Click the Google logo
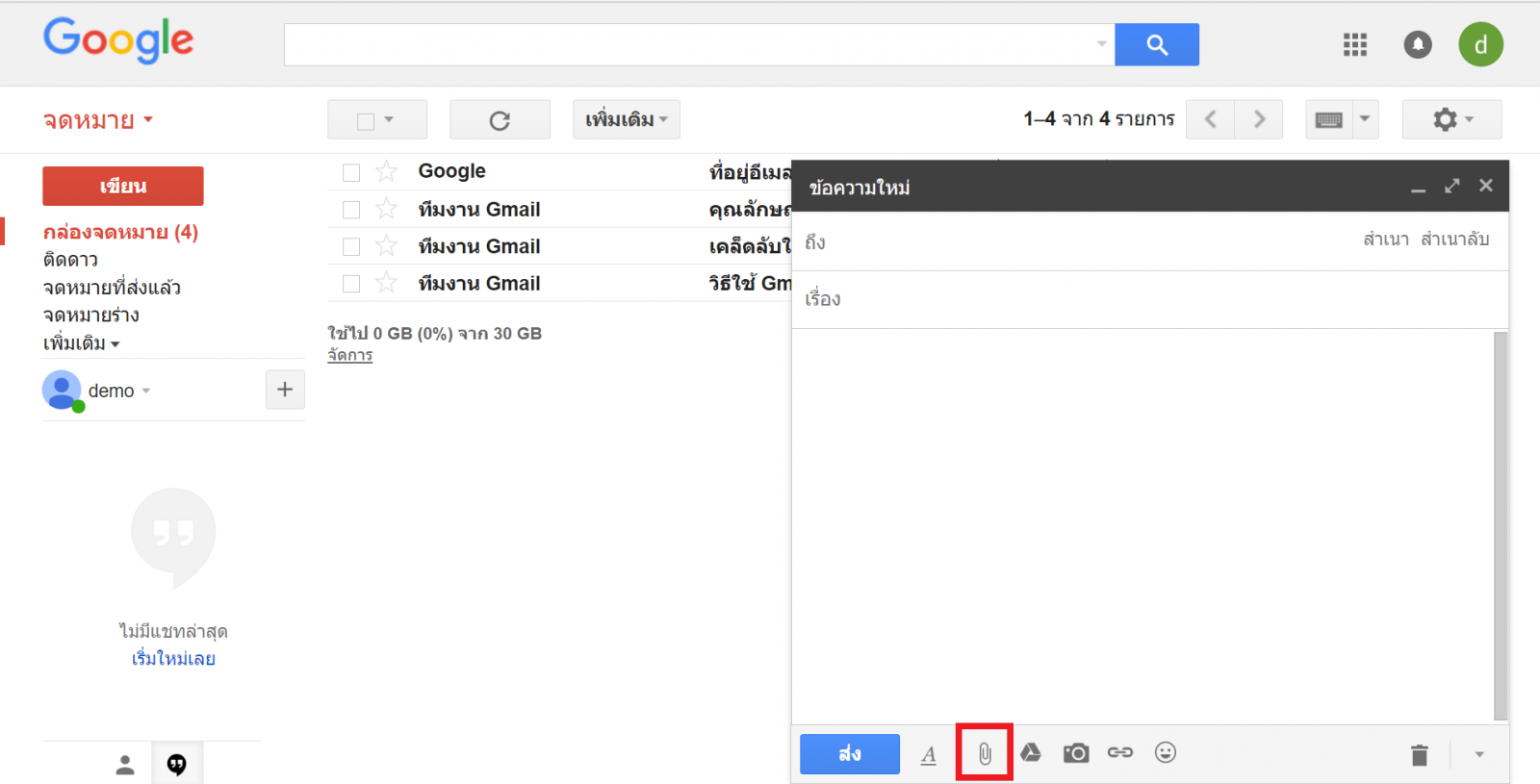This screenshot has height=784, width=1540. coord(118,40)
